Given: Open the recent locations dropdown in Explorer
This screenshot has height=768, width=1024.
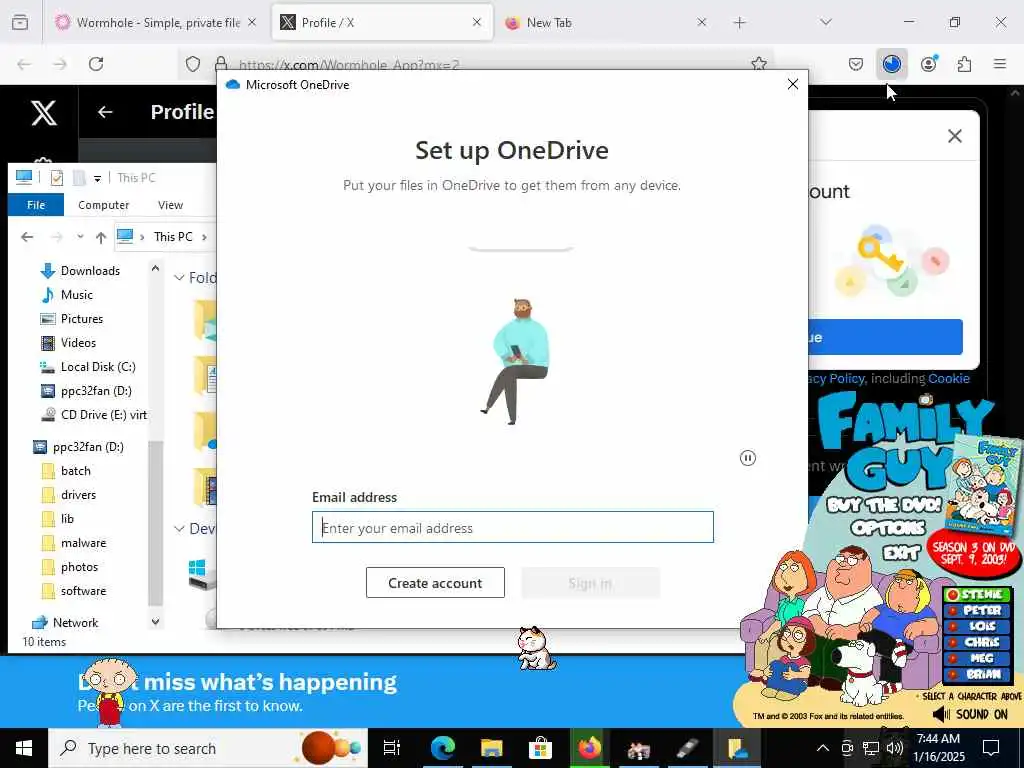Looking at the screenshot, I should (x=80, y=237).
